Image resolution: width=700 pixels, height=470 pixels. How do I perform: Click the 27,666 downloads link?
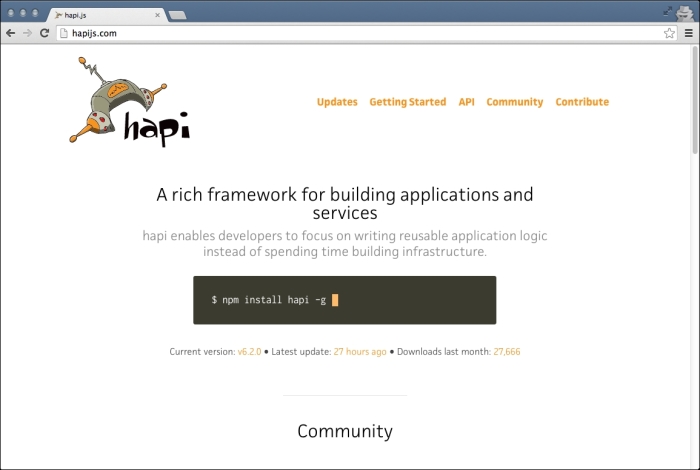pyautogui.click(x=507, y=352)
